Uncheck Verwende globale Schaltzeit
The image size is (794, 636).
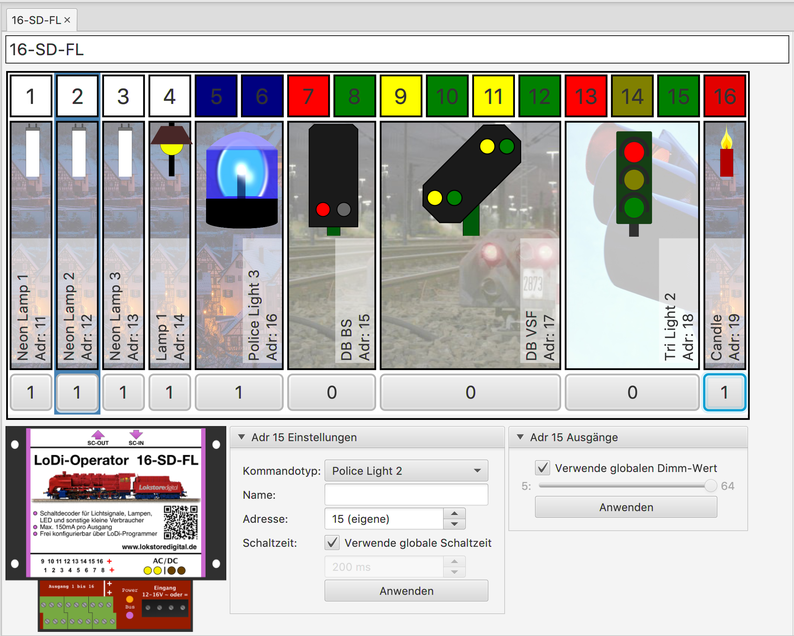(332, 543)
